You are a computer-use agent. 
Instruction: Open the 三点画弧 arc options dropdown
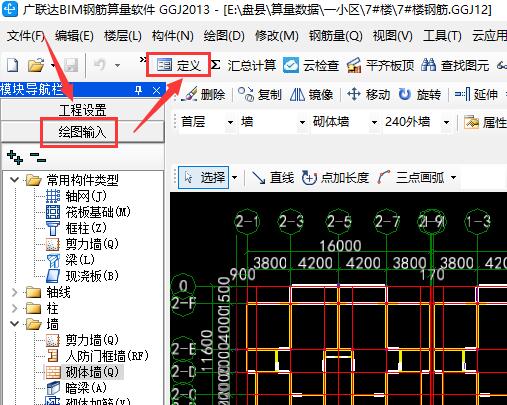[453, 178]
